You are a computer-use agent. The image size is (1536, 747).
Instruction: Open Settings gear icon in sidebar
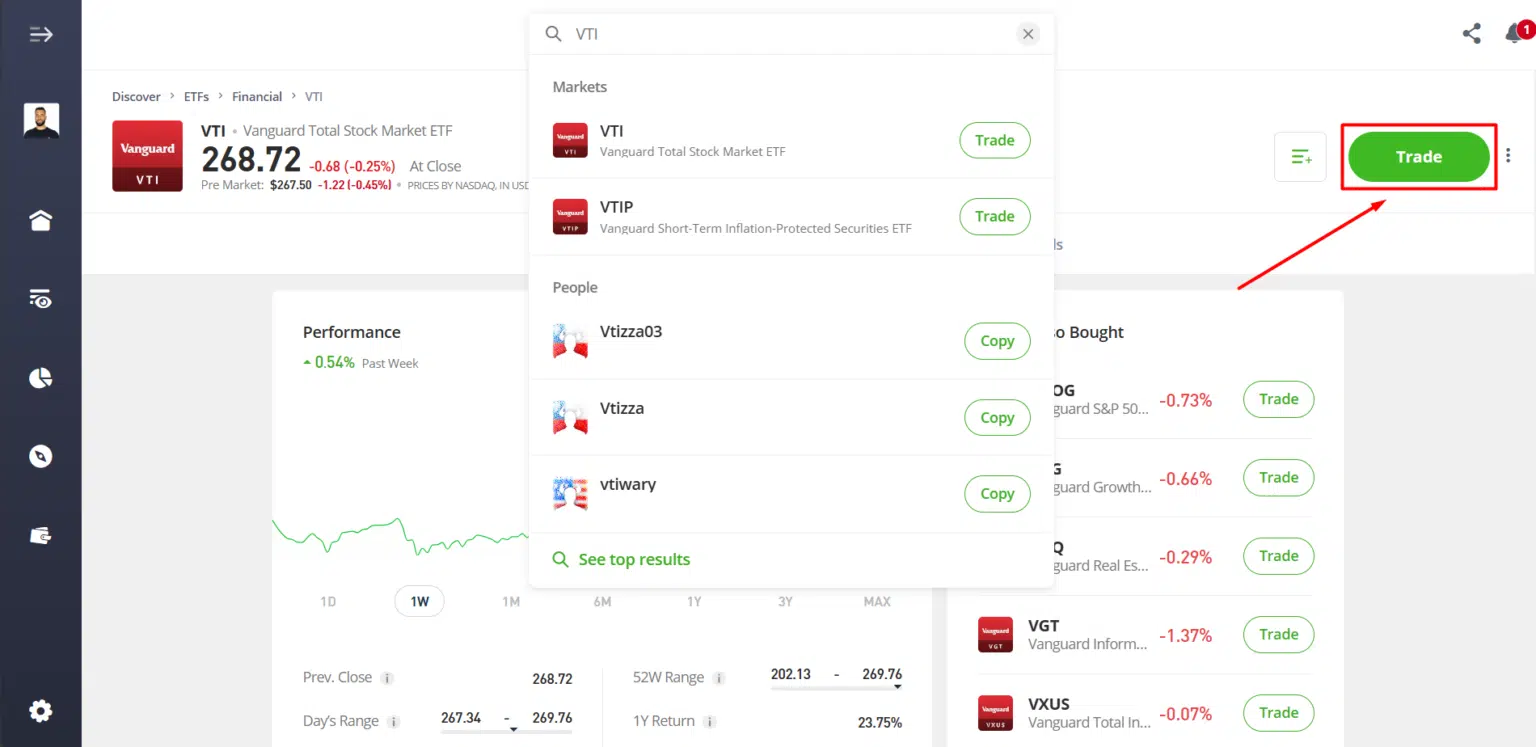click(40, 711)
